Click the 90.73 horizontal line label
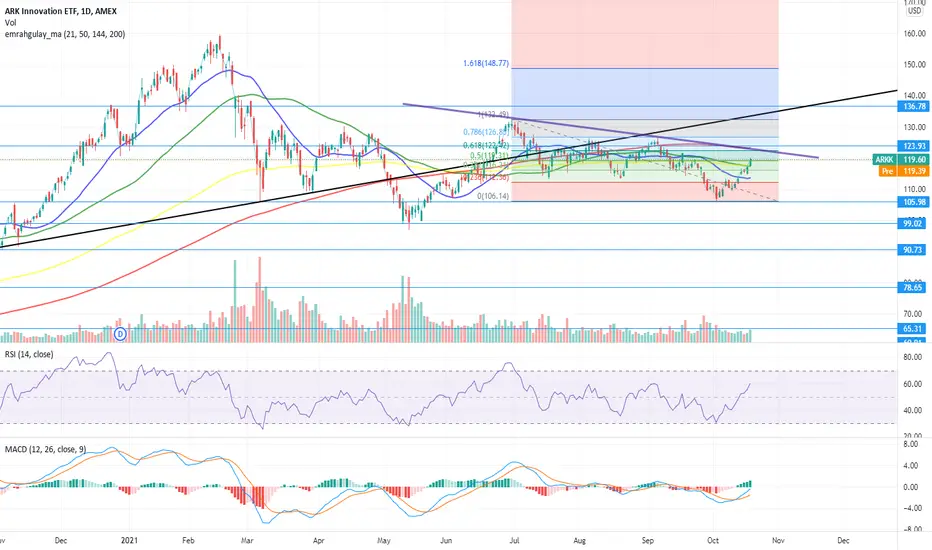Screen dimensions: 932x550 point(914,250)
